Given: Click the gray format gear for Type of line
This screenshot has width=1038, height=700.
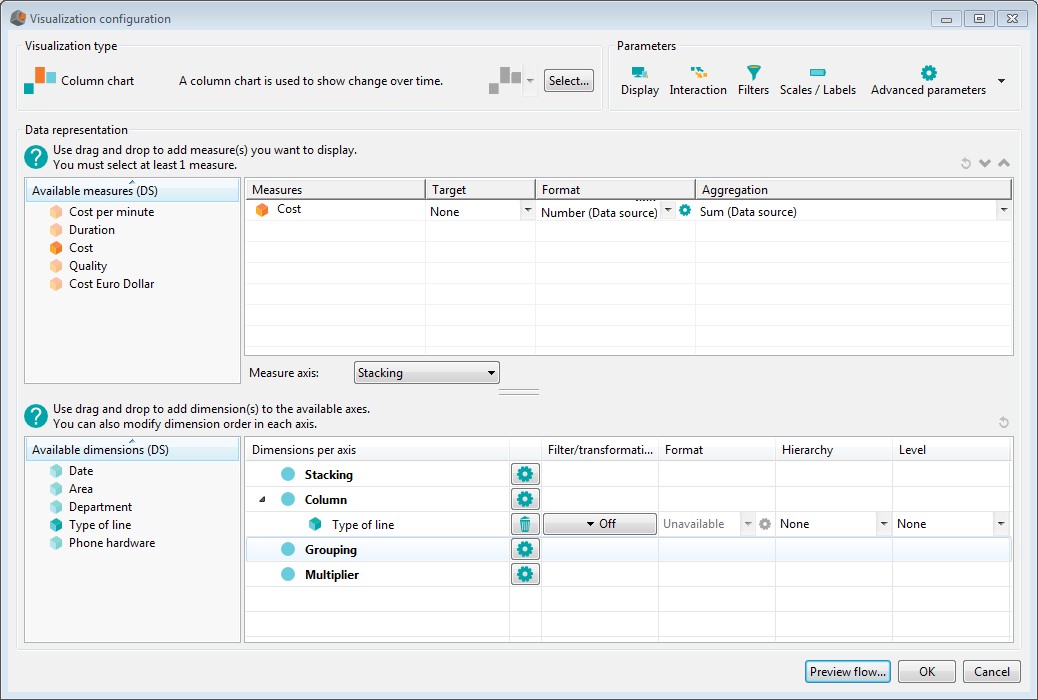Looking at the screenshot, I should [765, 524].
